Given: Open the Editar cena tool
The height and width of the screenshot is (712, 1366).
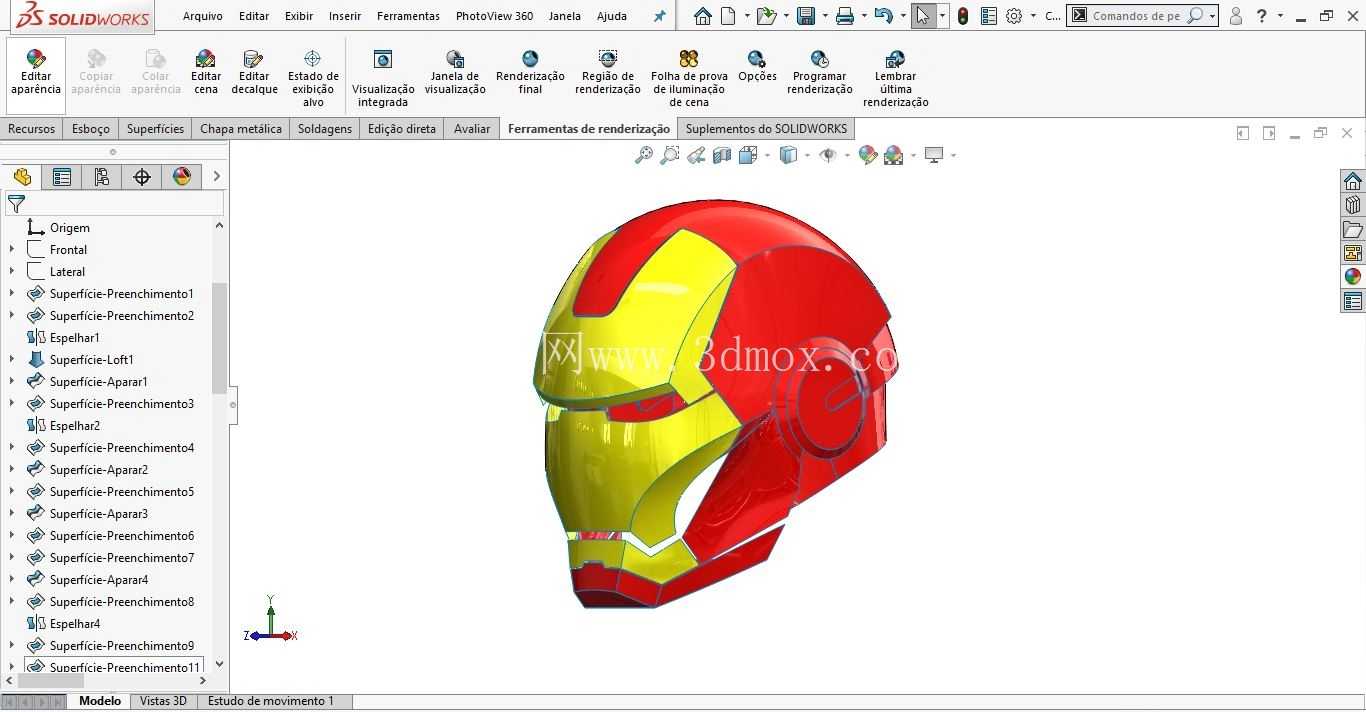Looking at the screenshot, I should point(206,73).
